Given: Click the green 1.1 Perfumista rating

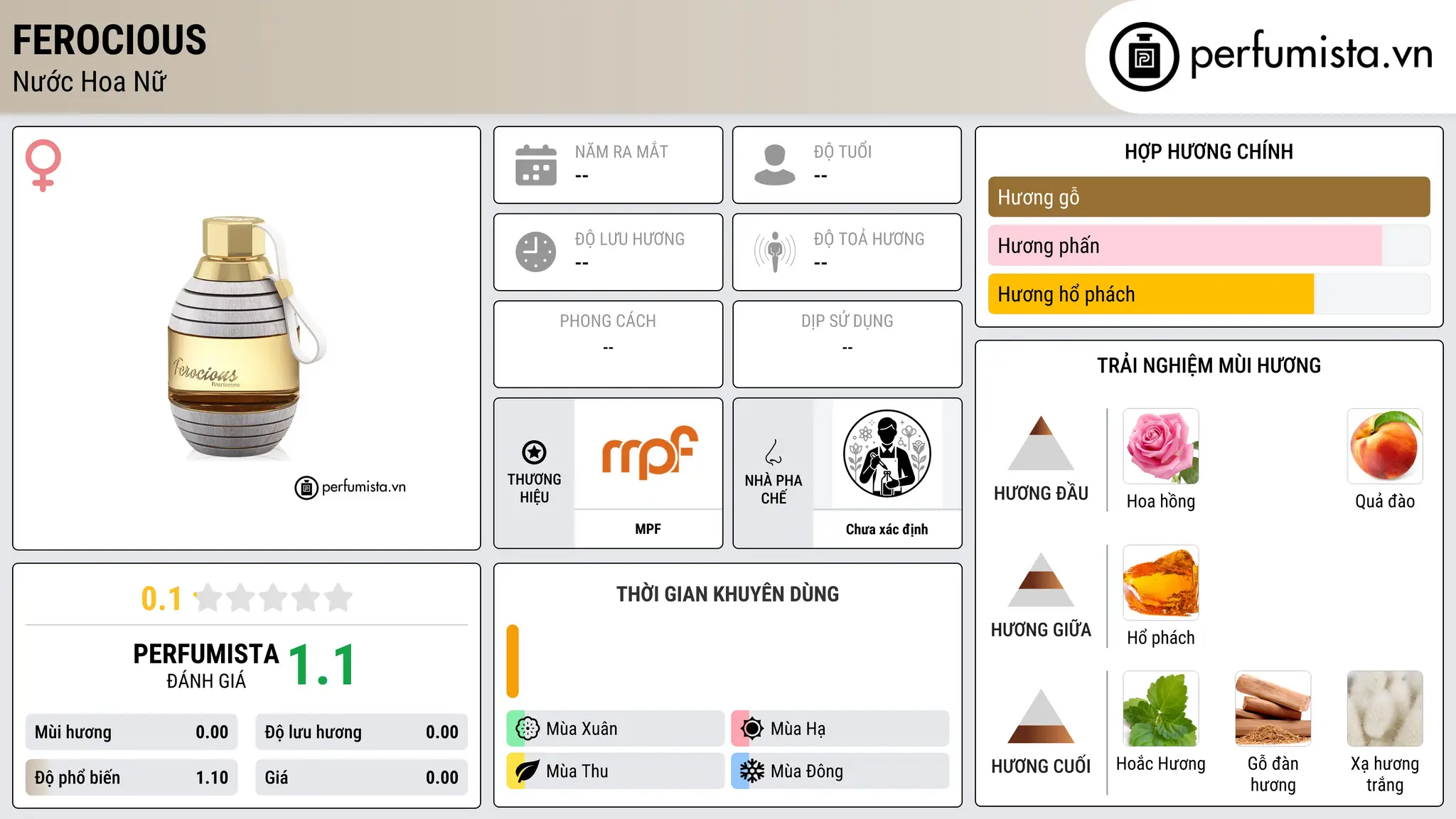Looking at the screenshot, I should (322, 665).
